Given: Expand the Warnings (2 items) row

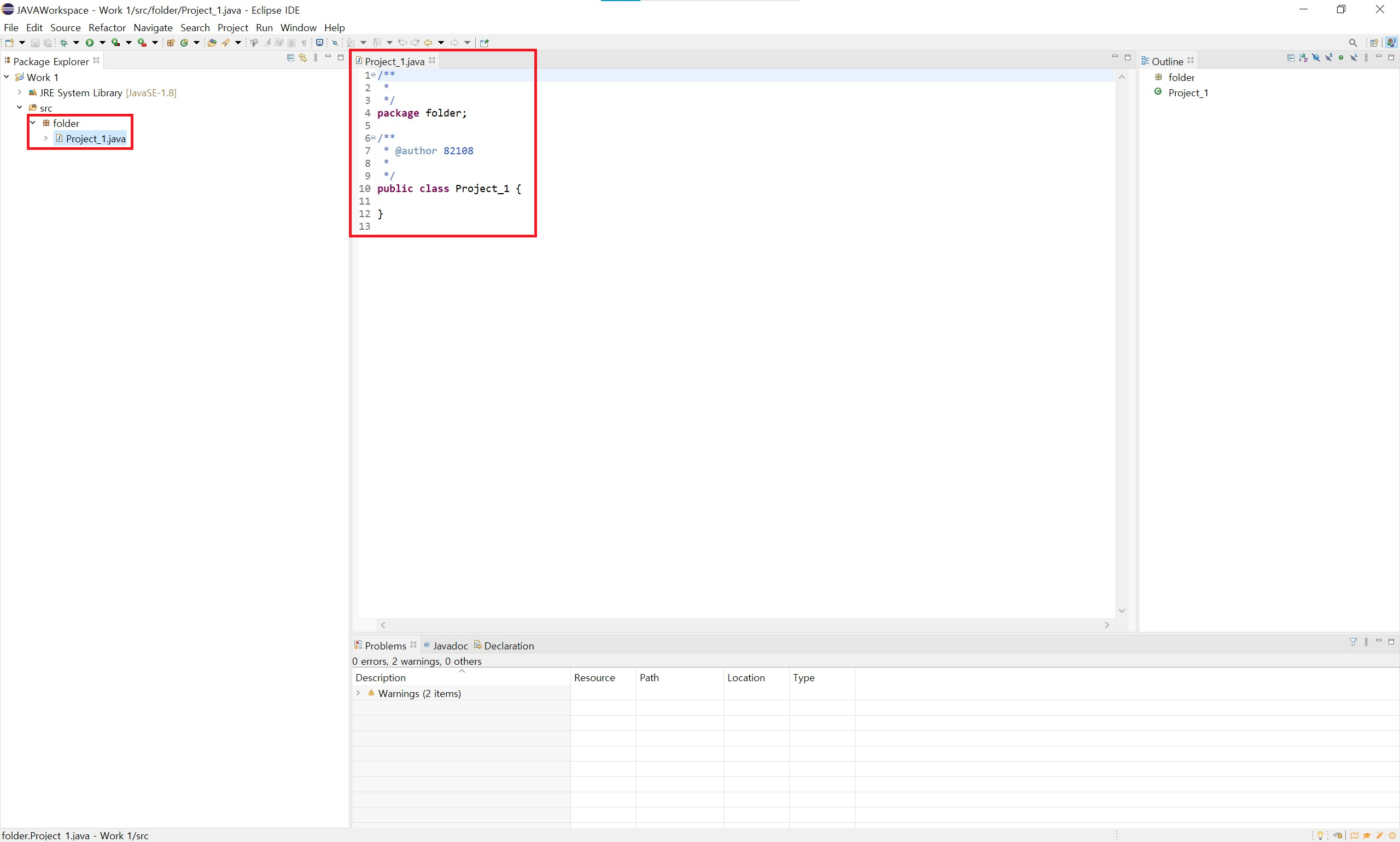Looking at the screenshot, I should [x=358, y=693].
